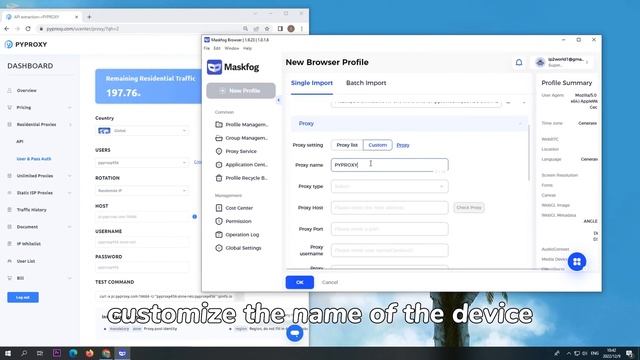Screen dimensions: 640x360
Task: Switch to Single Import tab
Action: 312,83
